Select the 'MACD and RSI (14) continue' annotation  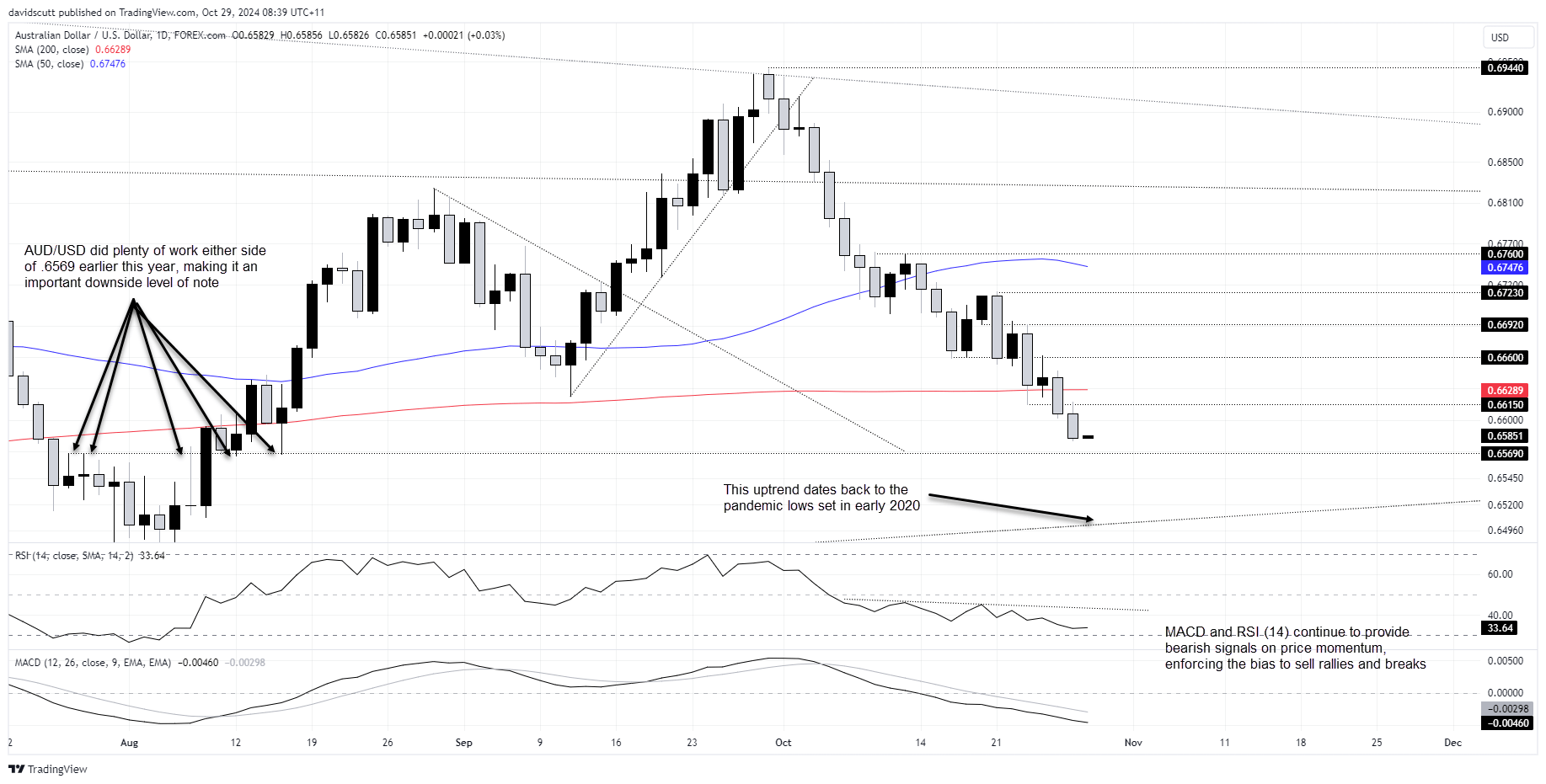1296,648
